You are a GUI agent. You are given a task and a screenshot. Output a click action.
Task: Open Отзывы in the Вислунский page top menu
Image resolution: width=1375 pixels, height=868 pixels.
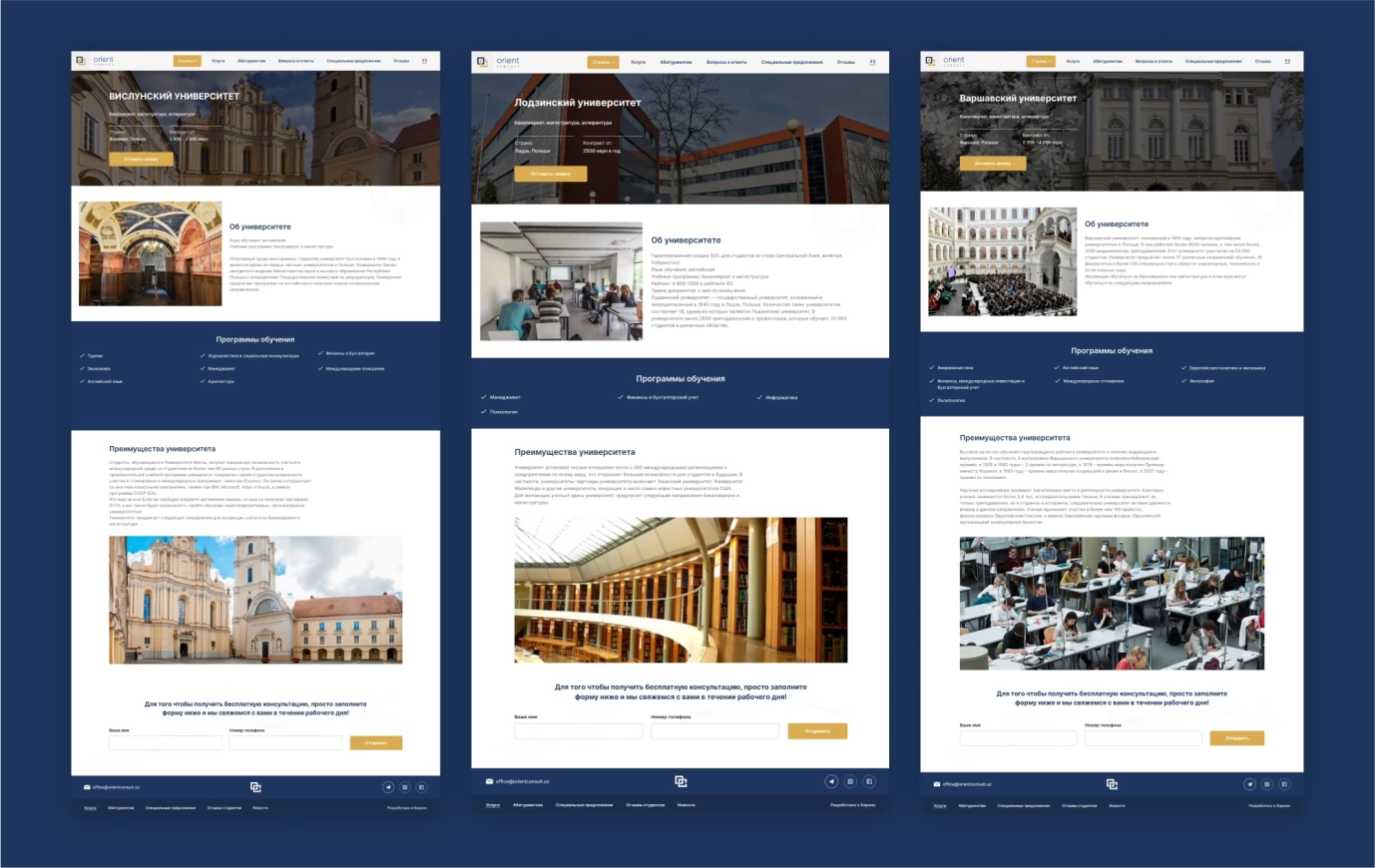tap(401, 61)
